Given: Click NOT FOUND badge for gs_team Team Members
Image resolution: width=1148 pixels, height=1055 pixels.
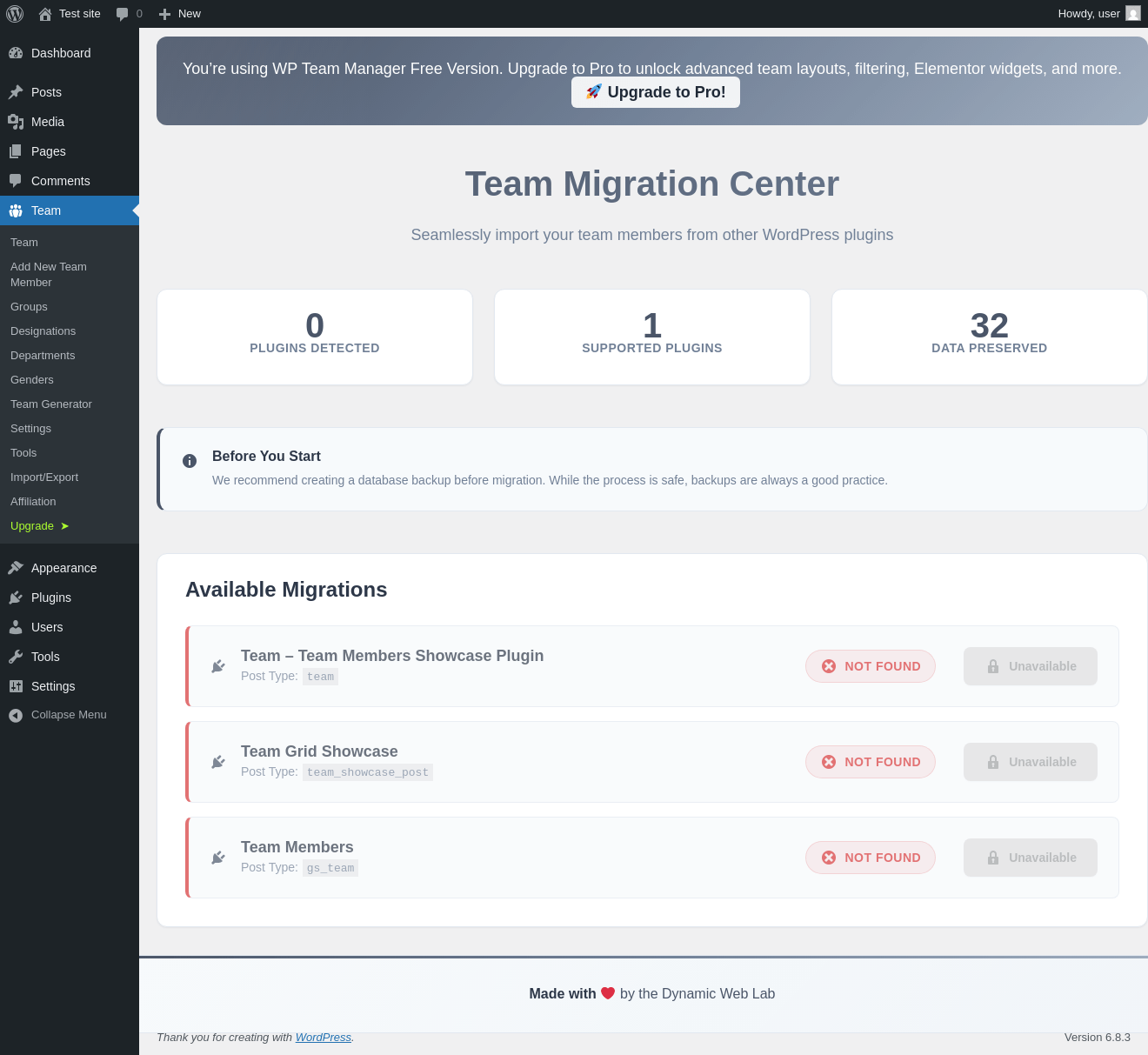Looking at the screenshot, I should 871,858.
